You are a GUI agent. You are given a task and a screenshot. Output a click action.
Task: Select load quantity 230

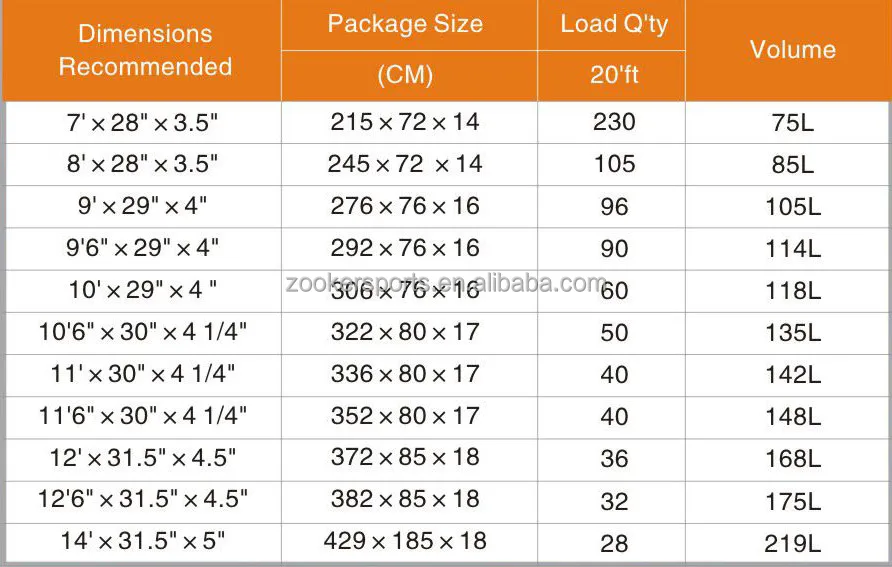coord(612,122)
